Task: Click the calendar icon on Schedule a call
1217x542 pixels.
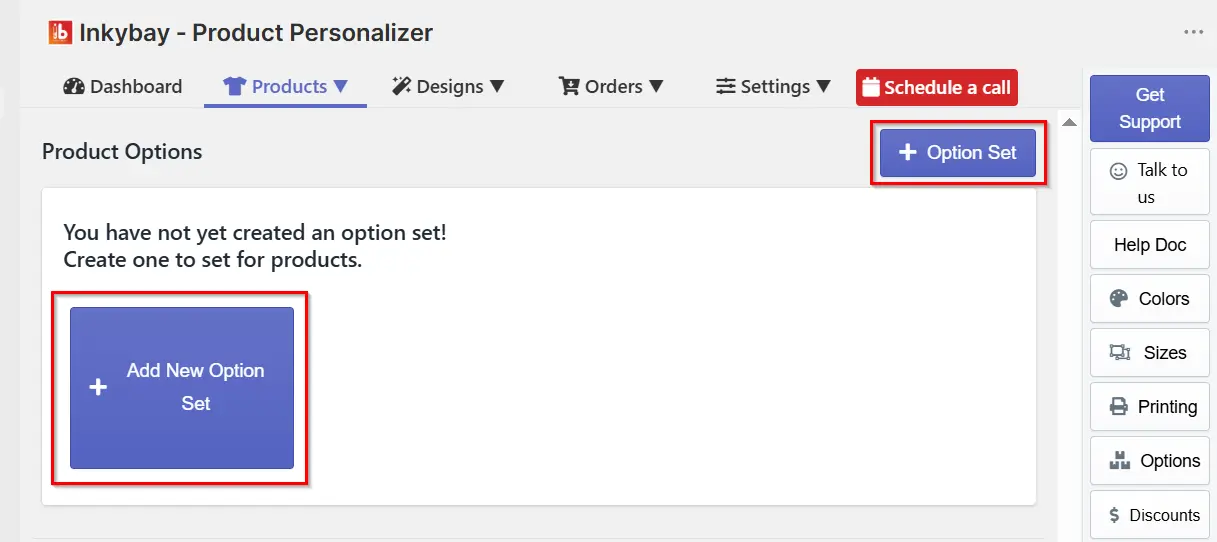Action: (x=870, y=87)
